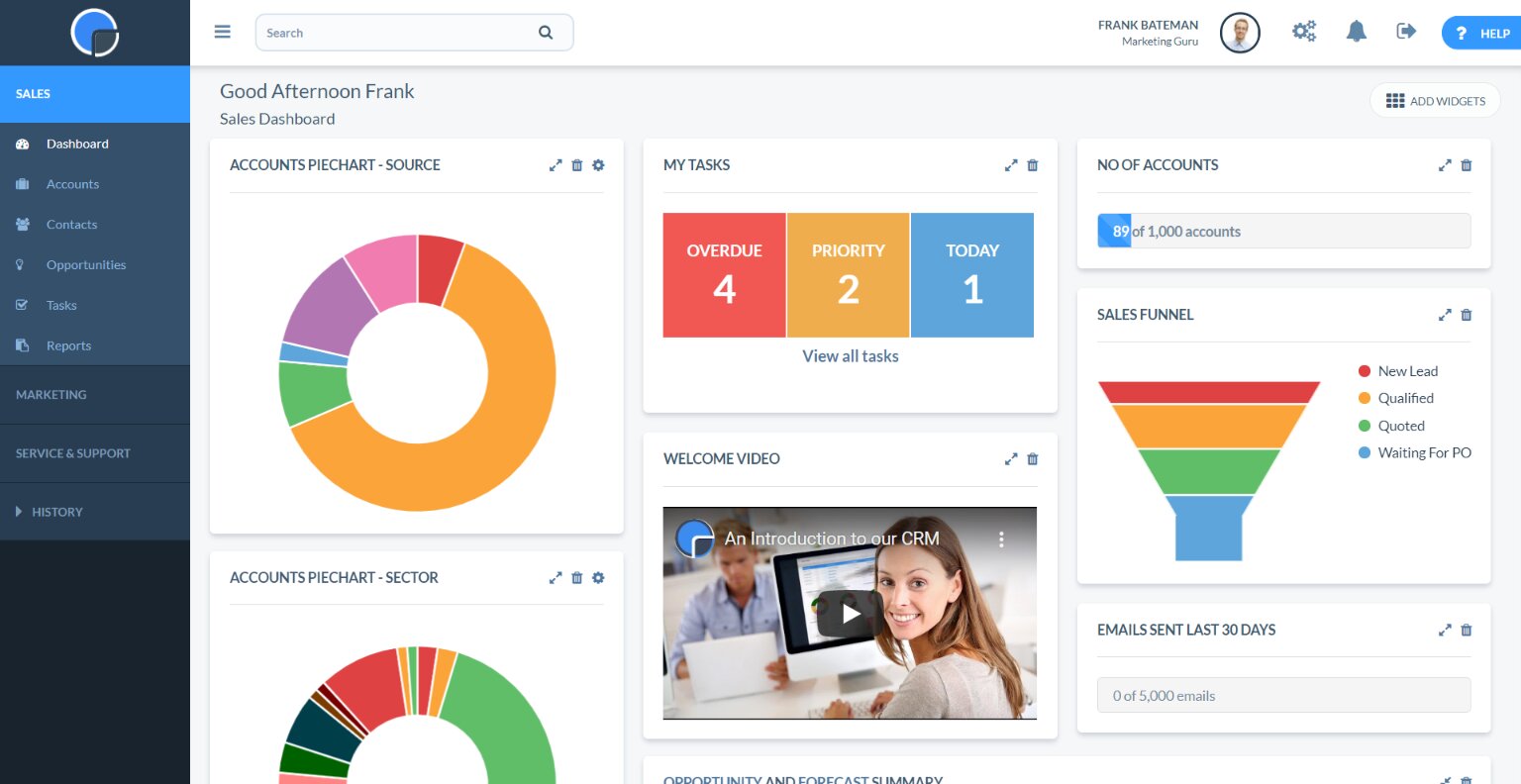Image resolution: width=1521 pixels, height=784 pixels.
Task: Click the settings gears icon in header
Action: [1304, 32]
